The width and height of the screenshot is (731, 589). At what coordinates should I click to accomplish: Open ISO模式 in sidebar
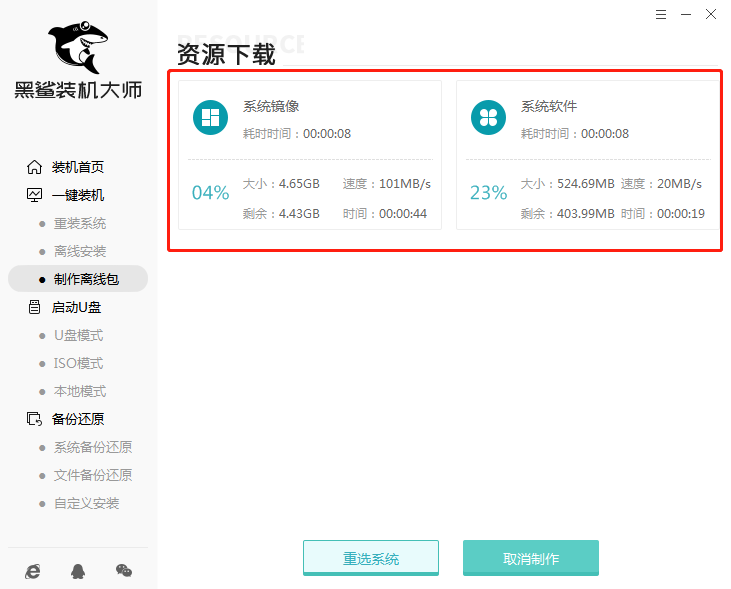pos(78,363)
